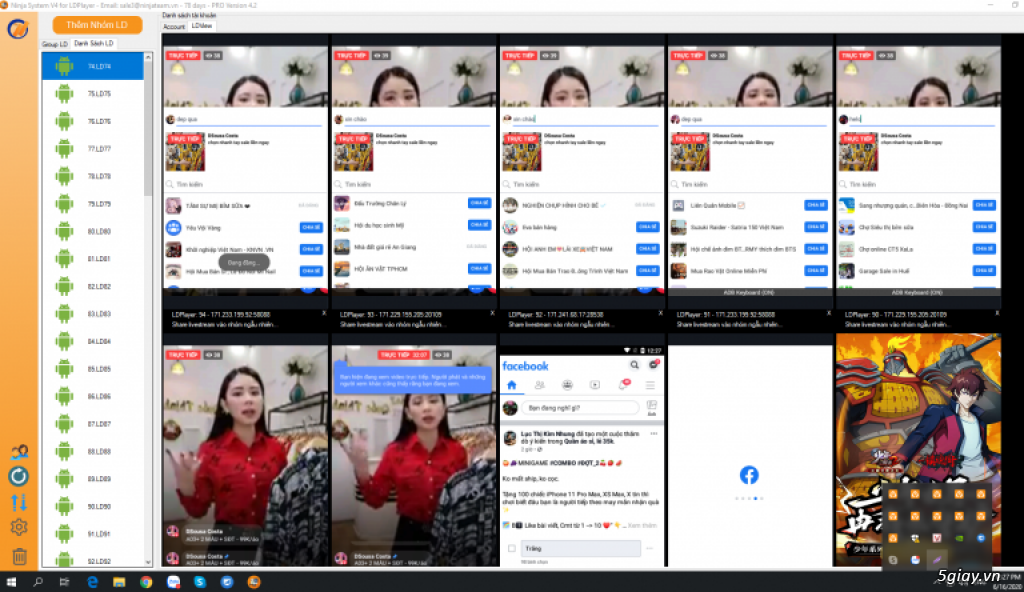
Task: Close the LDPlayer 92 view panel
Action: pyautogui.click(x=660, y=314)
